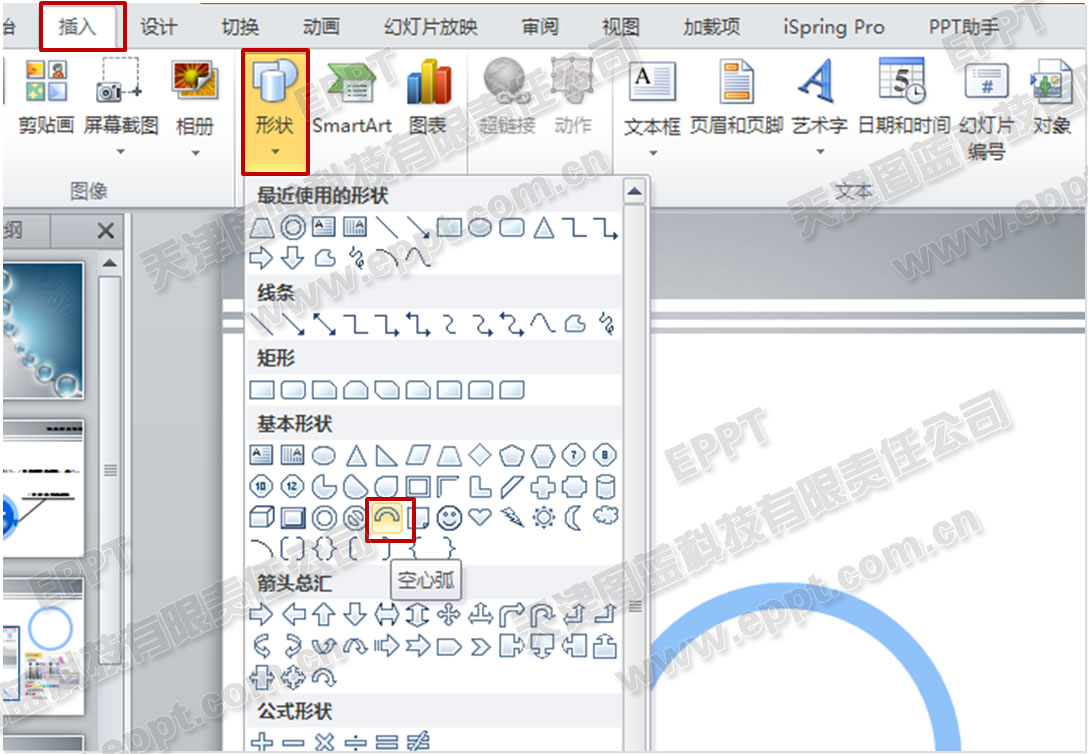
Task: Switch to the Design (设计) tab
Action: click(x=158, y=27)
